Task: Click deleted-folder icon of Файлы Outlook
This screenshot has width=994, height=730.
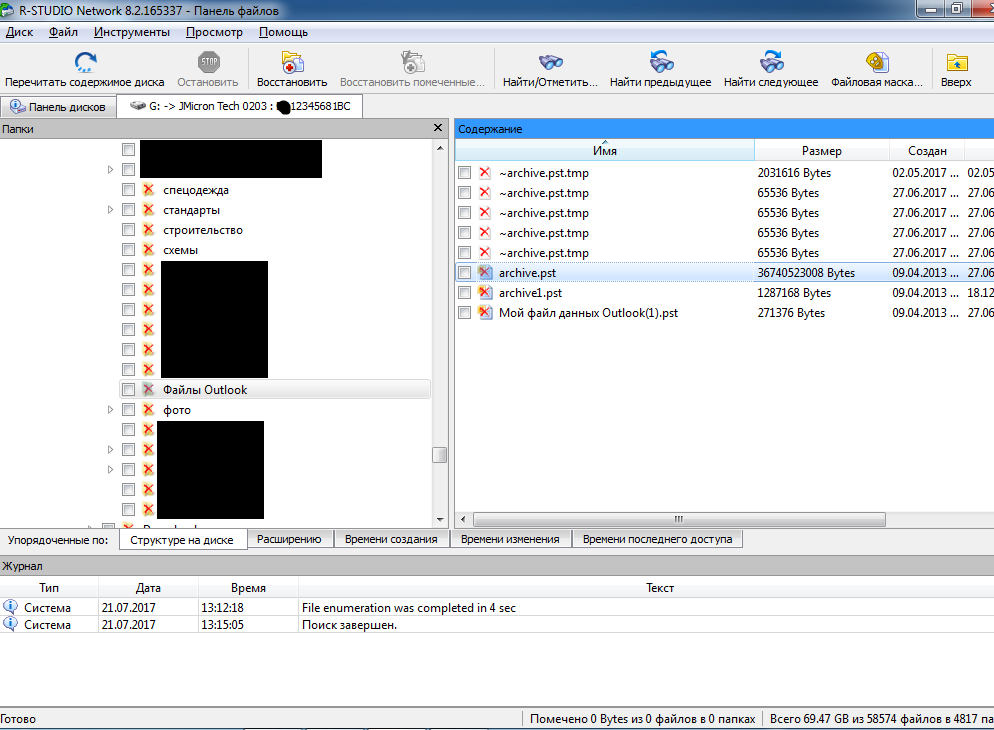Action: [x=148, y=389]
